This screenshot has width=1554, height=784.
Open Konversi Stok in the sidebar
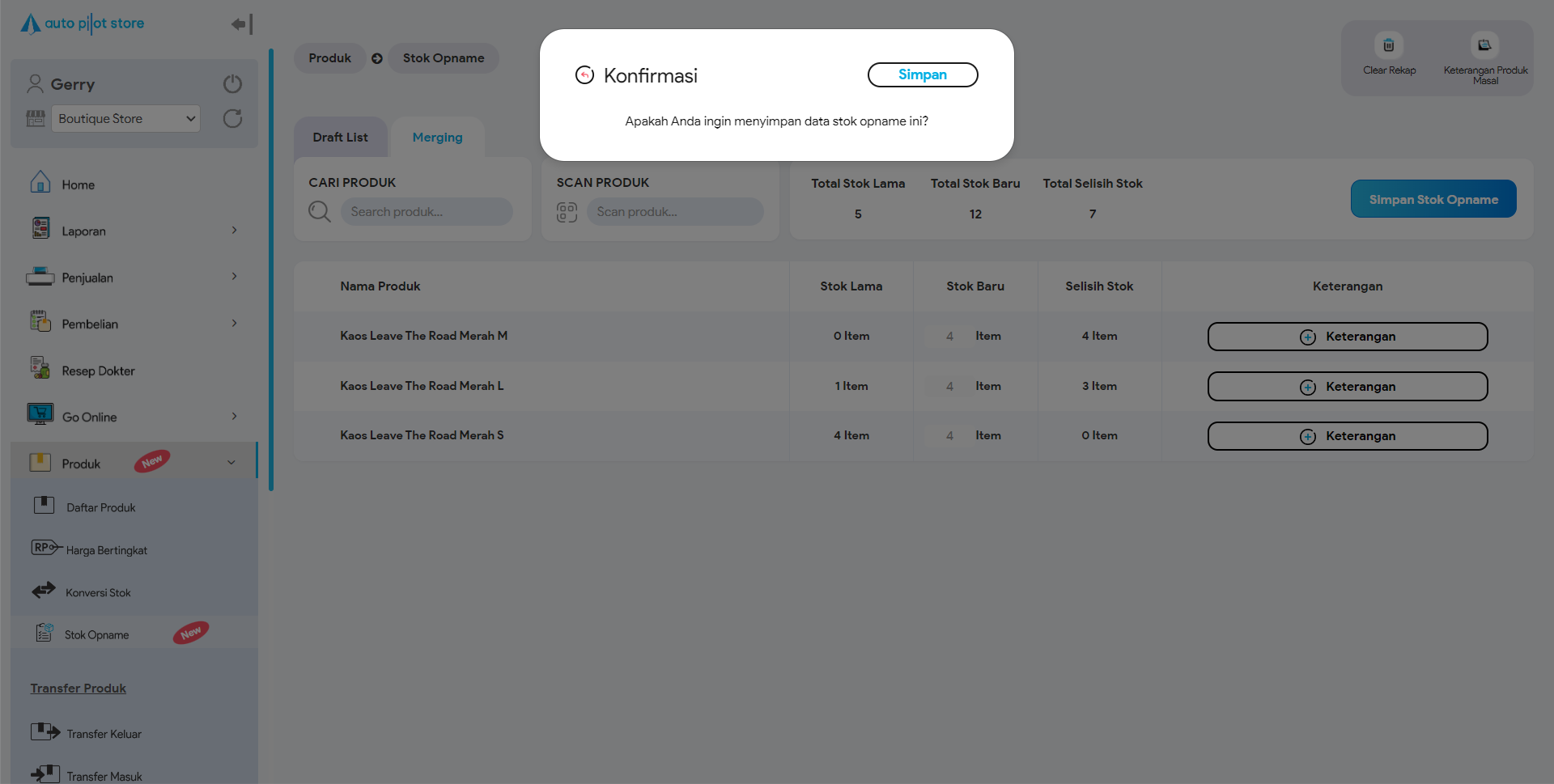(98, 593)
